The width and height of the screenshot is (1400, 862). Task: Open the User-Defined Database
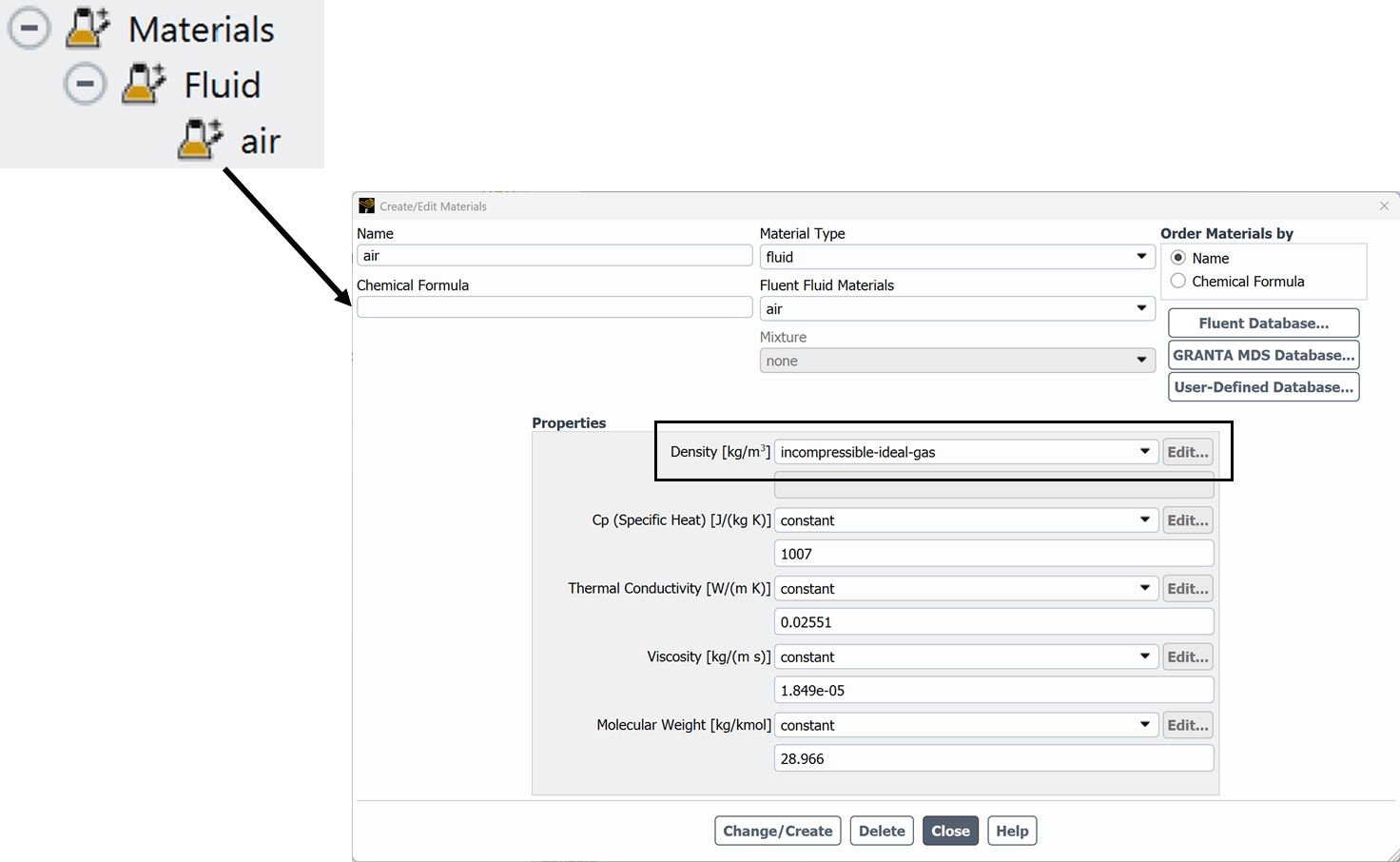coord(1263,387)
